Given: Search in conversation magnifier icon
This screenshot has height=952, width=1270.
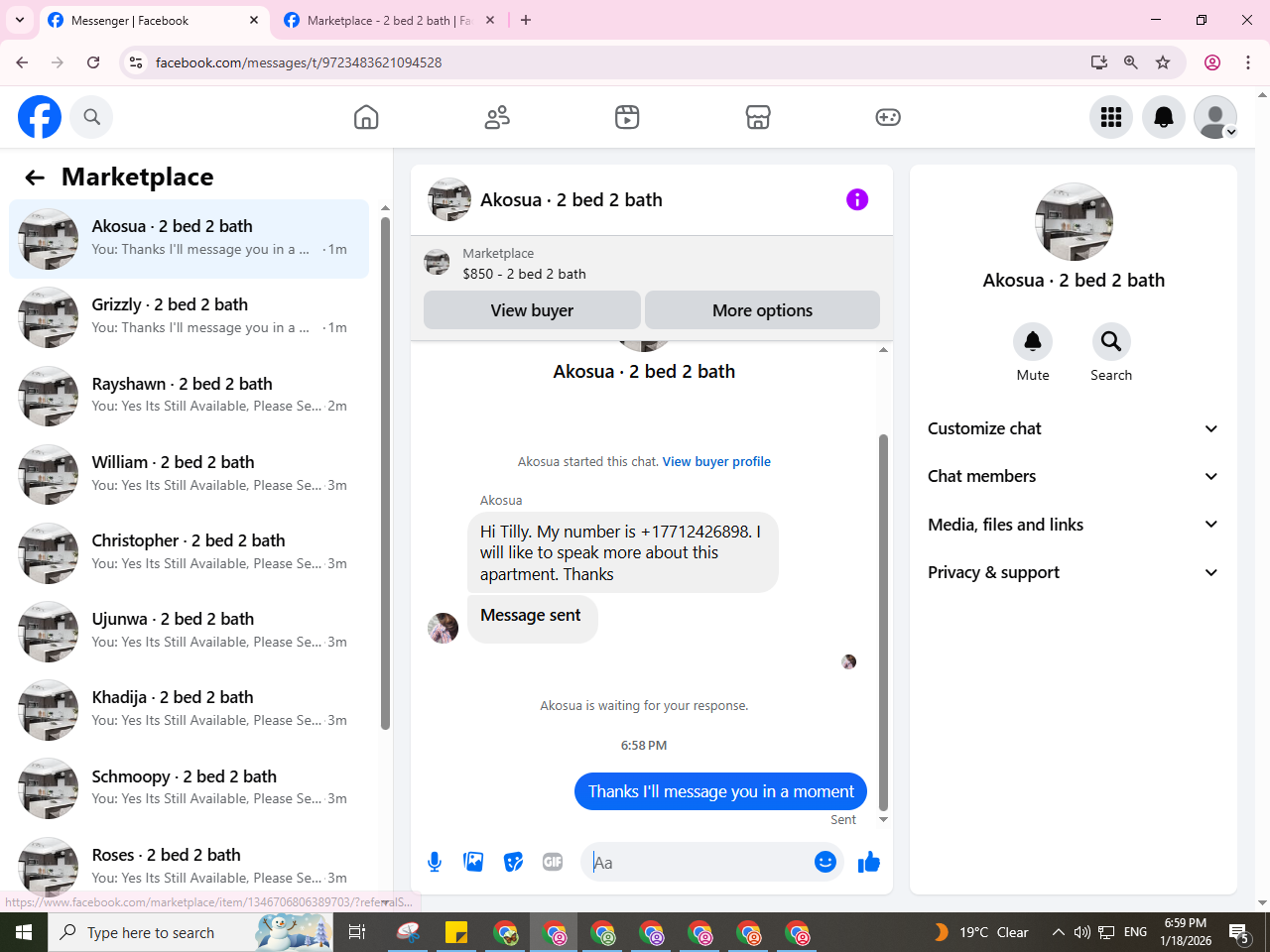Looking at the screenshot, I should click(1111, 341).
